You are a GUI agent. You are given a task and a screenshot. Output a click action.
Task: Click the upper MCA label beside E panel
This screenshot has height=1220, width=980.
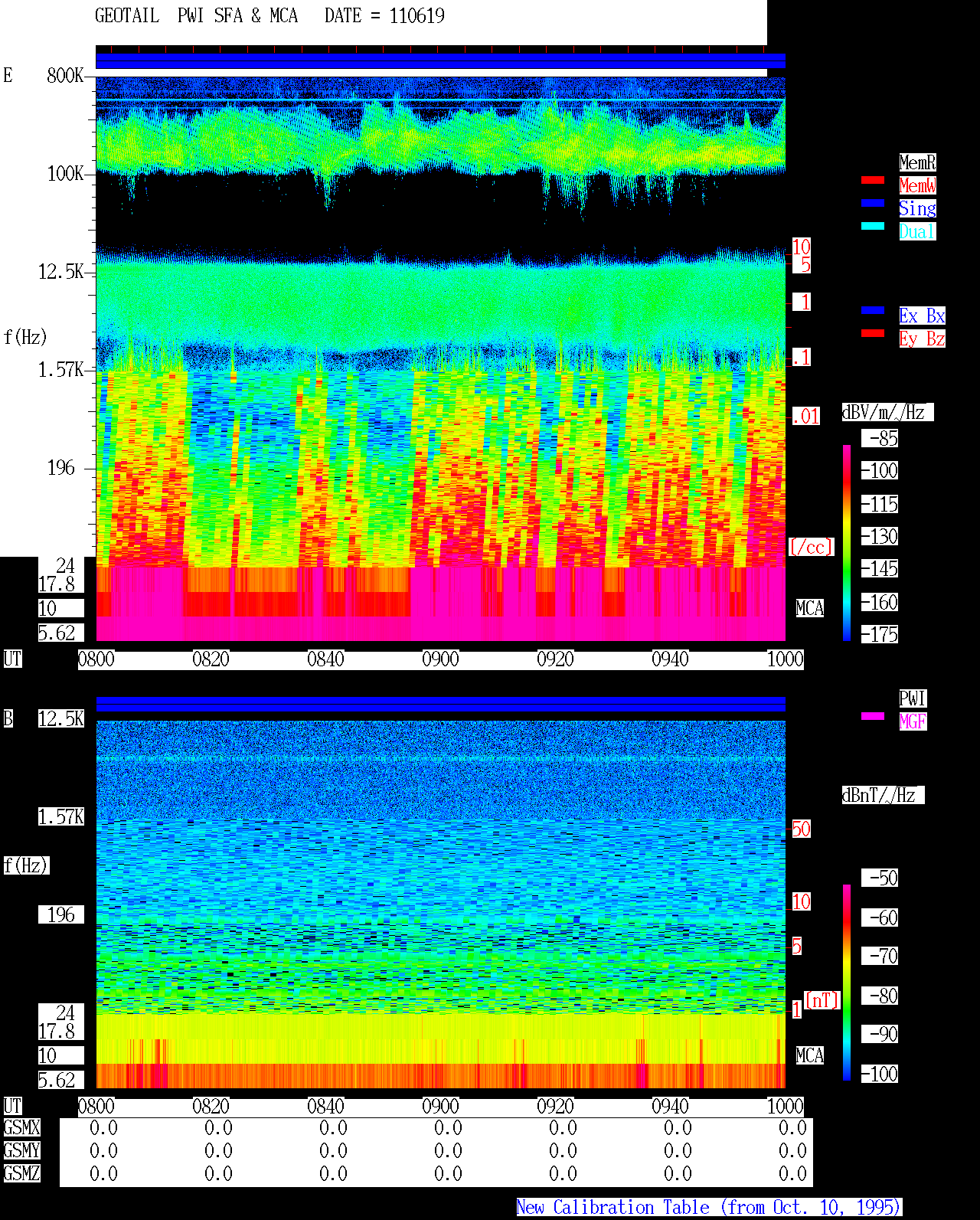pos(810,609)
